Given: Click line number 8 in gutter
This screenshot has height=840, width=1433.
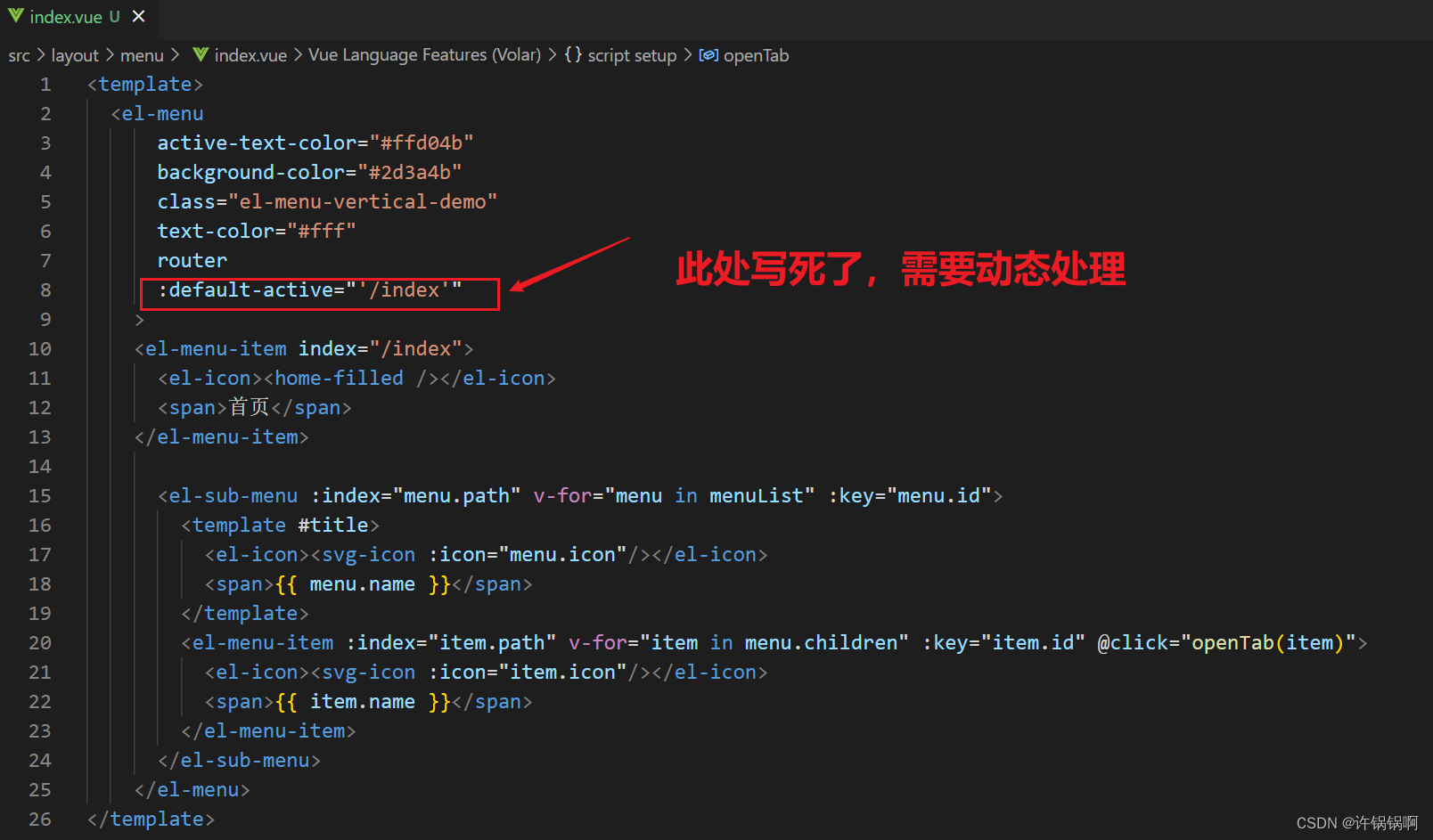Looking at the screenshot, I should tap(45, 290).
